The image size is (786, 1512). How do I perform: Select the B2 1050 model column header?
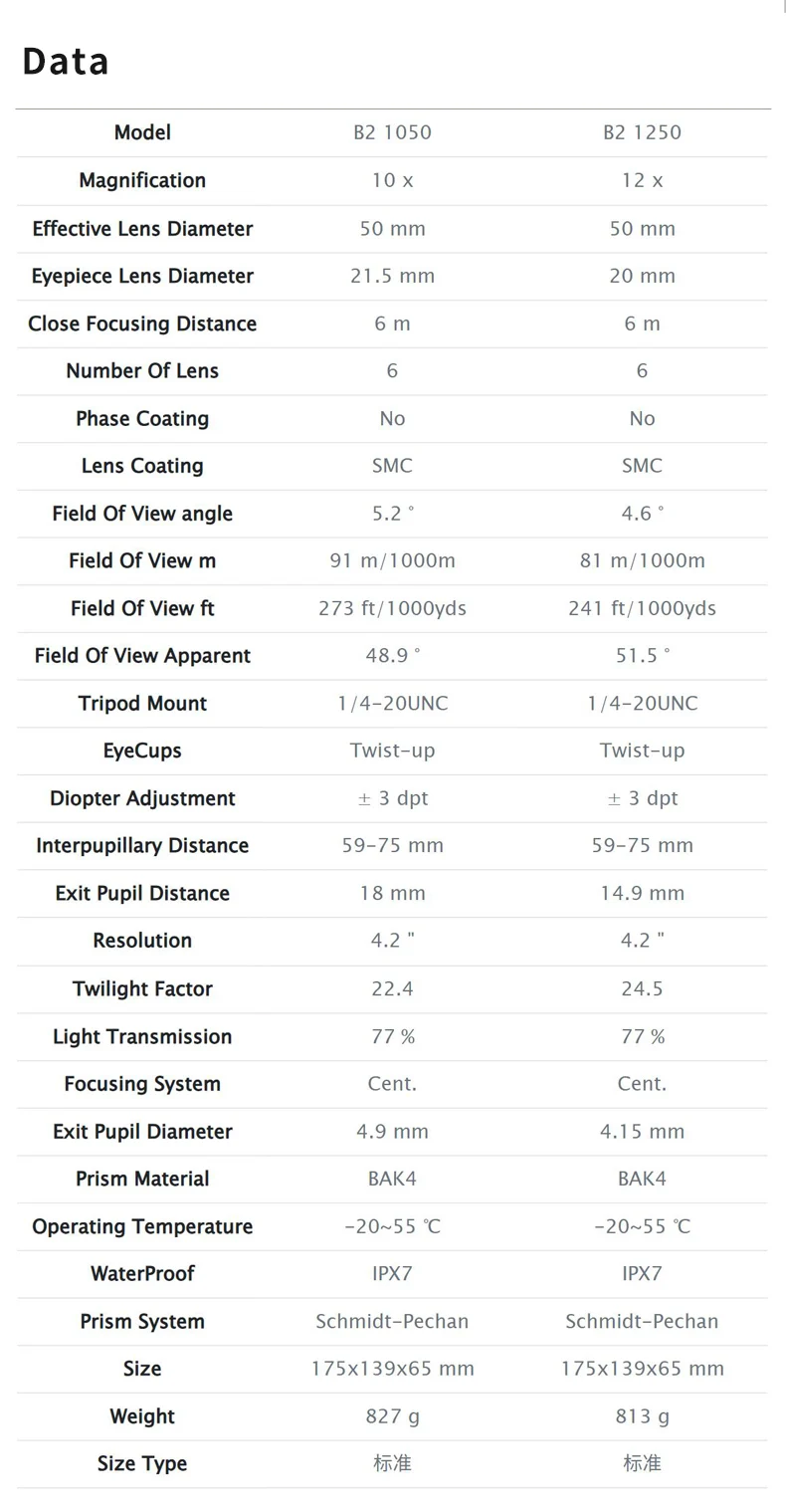[392, 132]
